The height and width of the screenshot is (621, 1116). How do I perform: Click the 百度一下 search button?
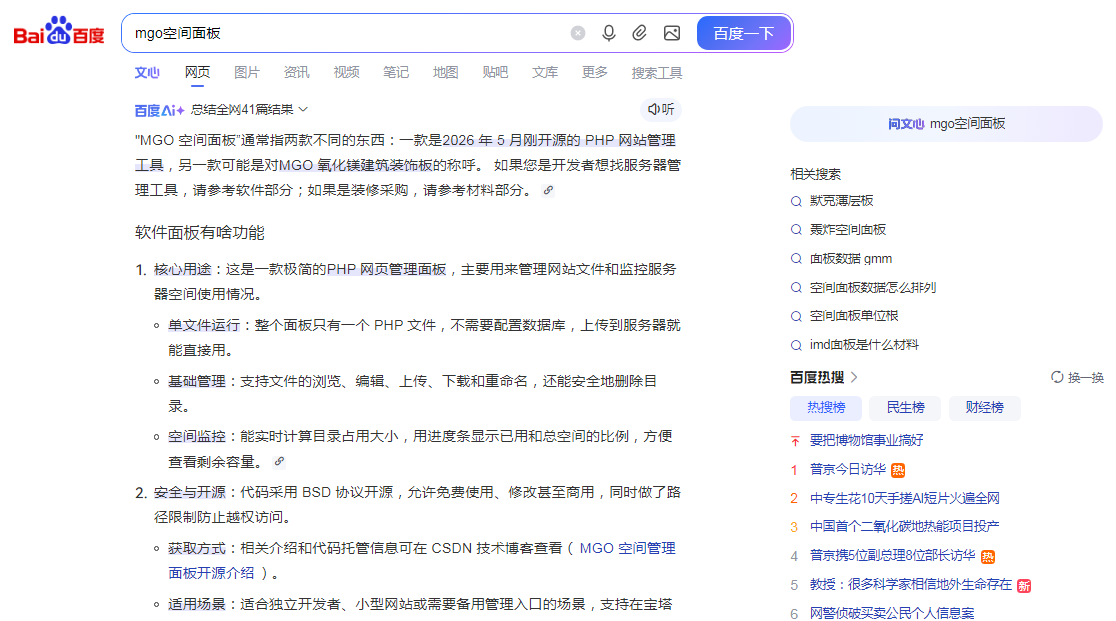744,33
